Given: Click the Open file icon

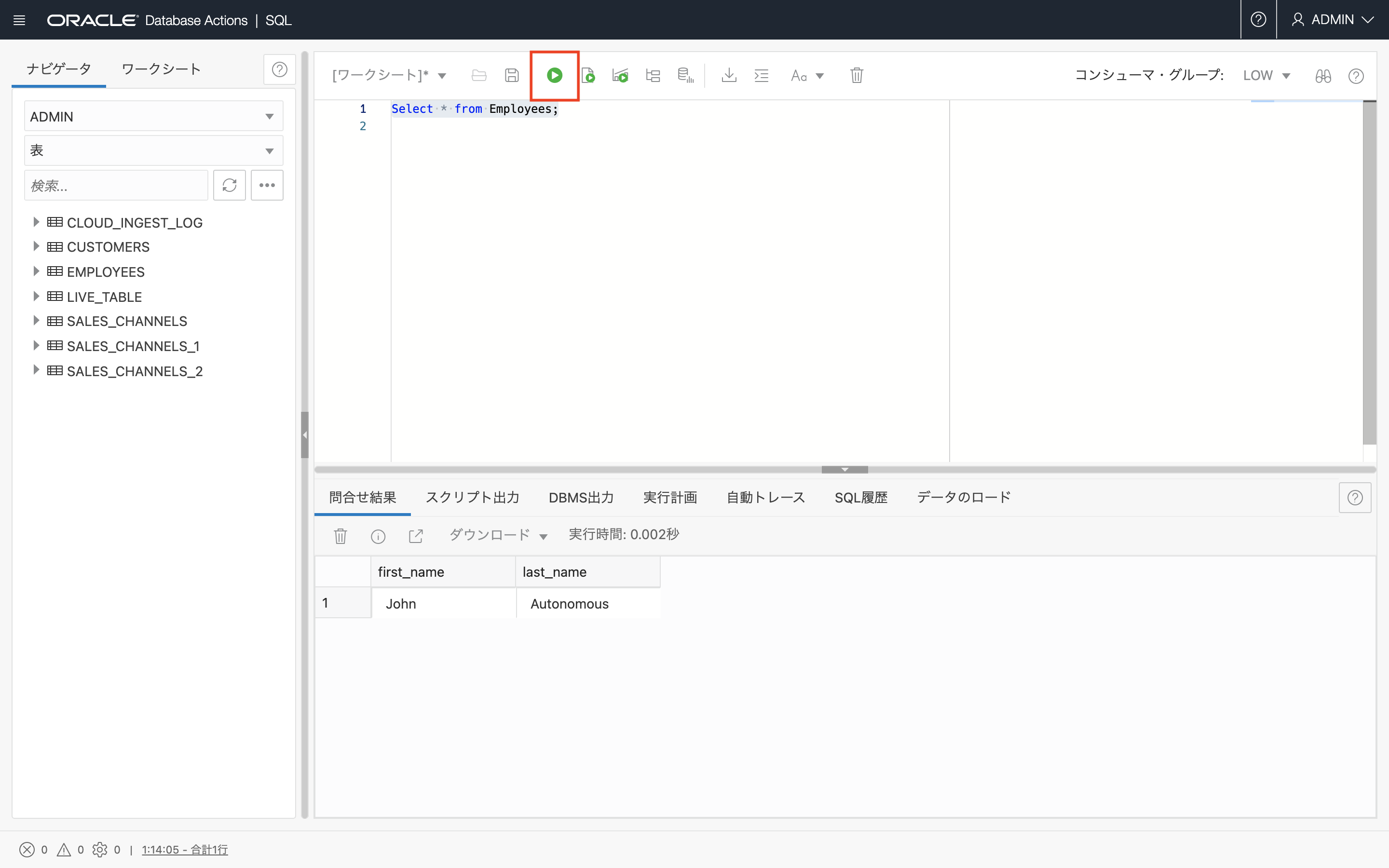Looking at the screenshot, I should [480, 75].
